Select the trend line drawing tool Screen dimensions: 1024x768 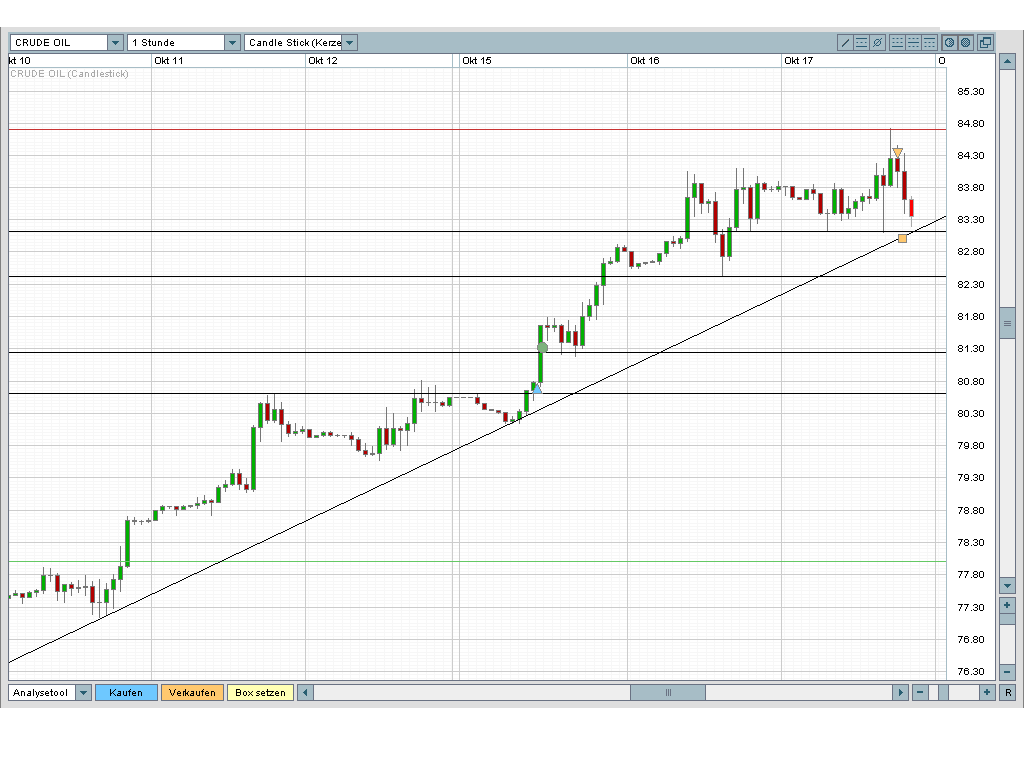(845, 42)
